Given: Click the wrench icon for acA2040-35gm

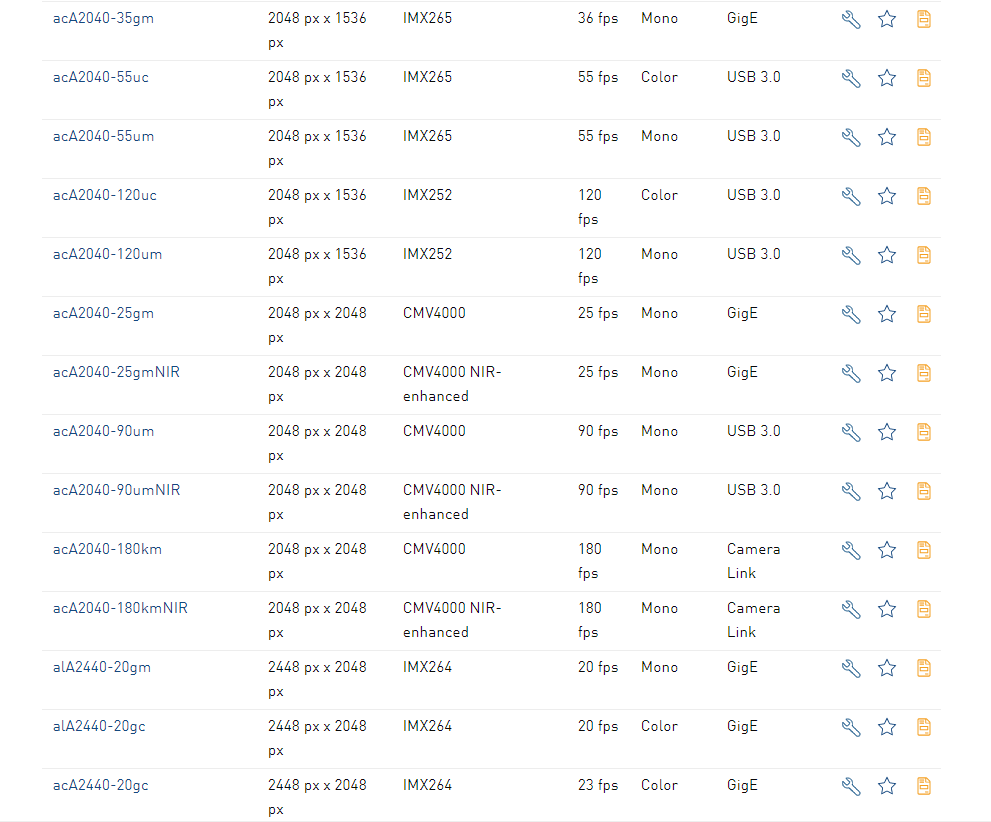Looking at the screenshot, I should point(851,19).
